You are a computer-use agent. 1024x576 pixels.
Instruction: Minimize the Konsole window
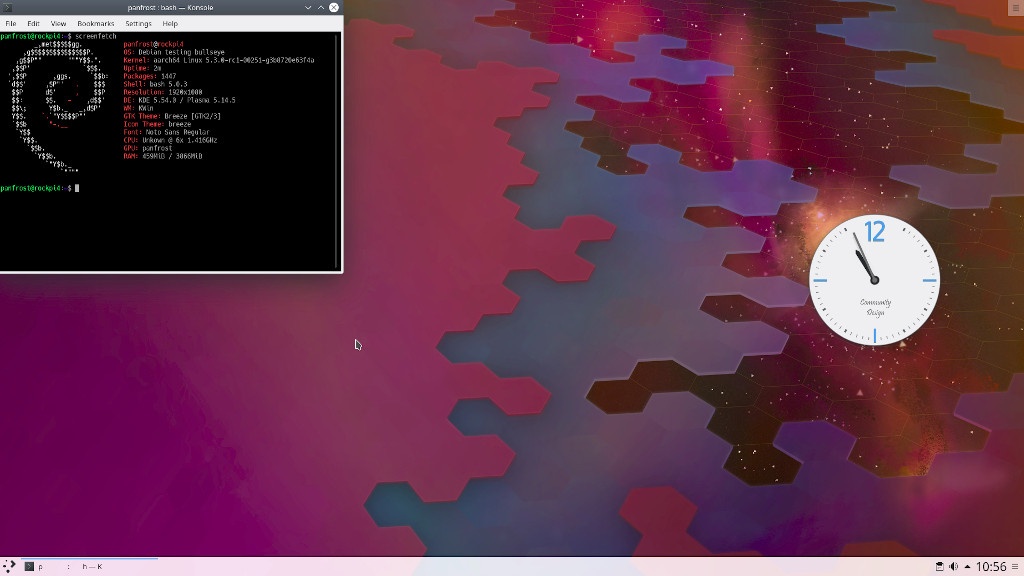(x=308, y=8)
